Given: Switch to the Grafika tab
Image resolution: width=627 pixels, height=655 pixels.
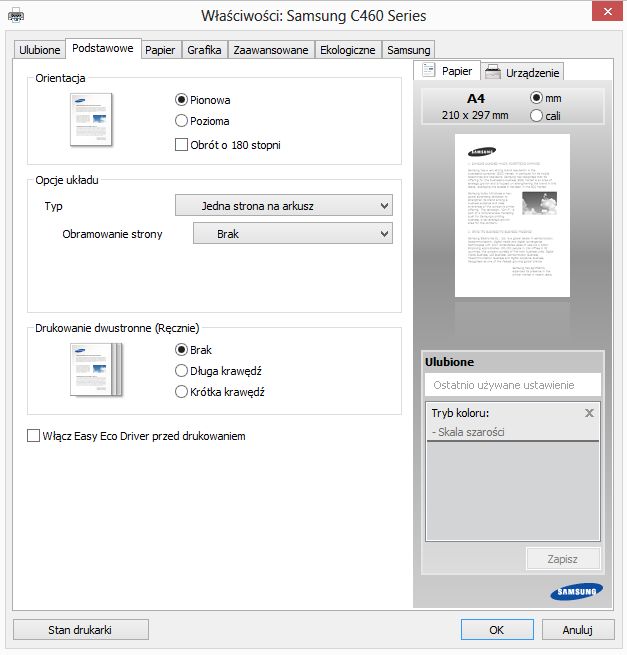Looking at the screenshot, I should click(x=204, y=50).
